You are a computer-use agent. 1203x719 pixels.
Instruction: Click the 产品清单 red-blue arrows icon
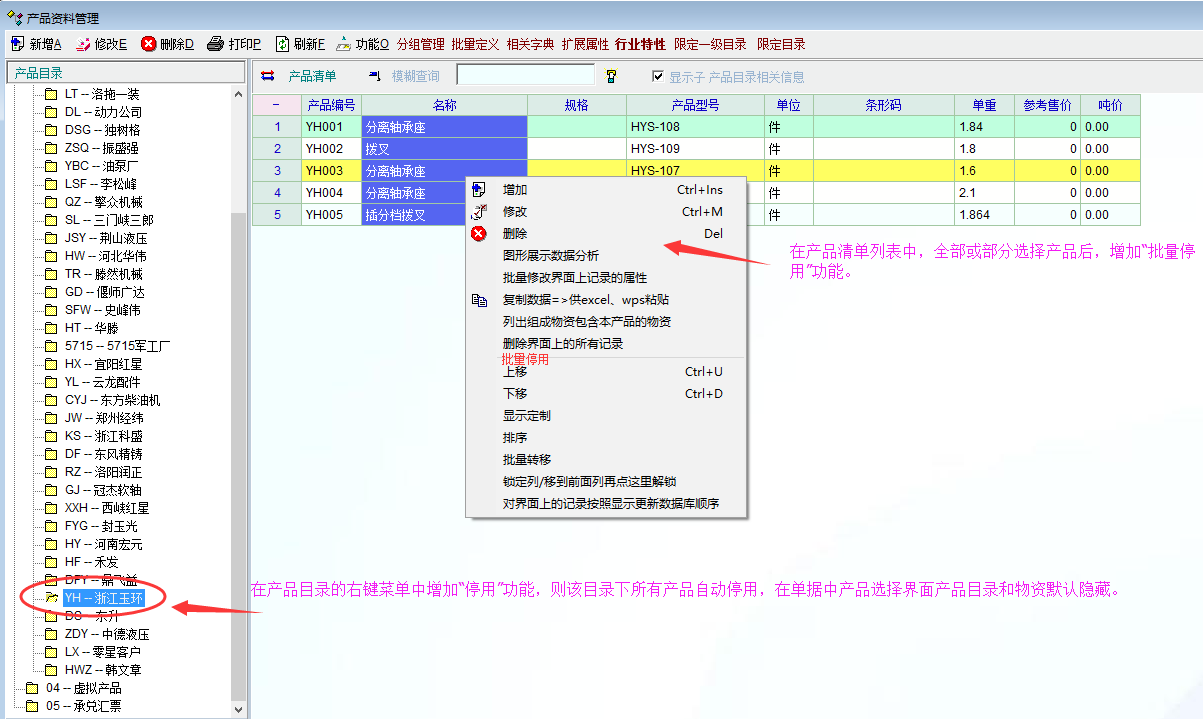(x=268, y=76)
